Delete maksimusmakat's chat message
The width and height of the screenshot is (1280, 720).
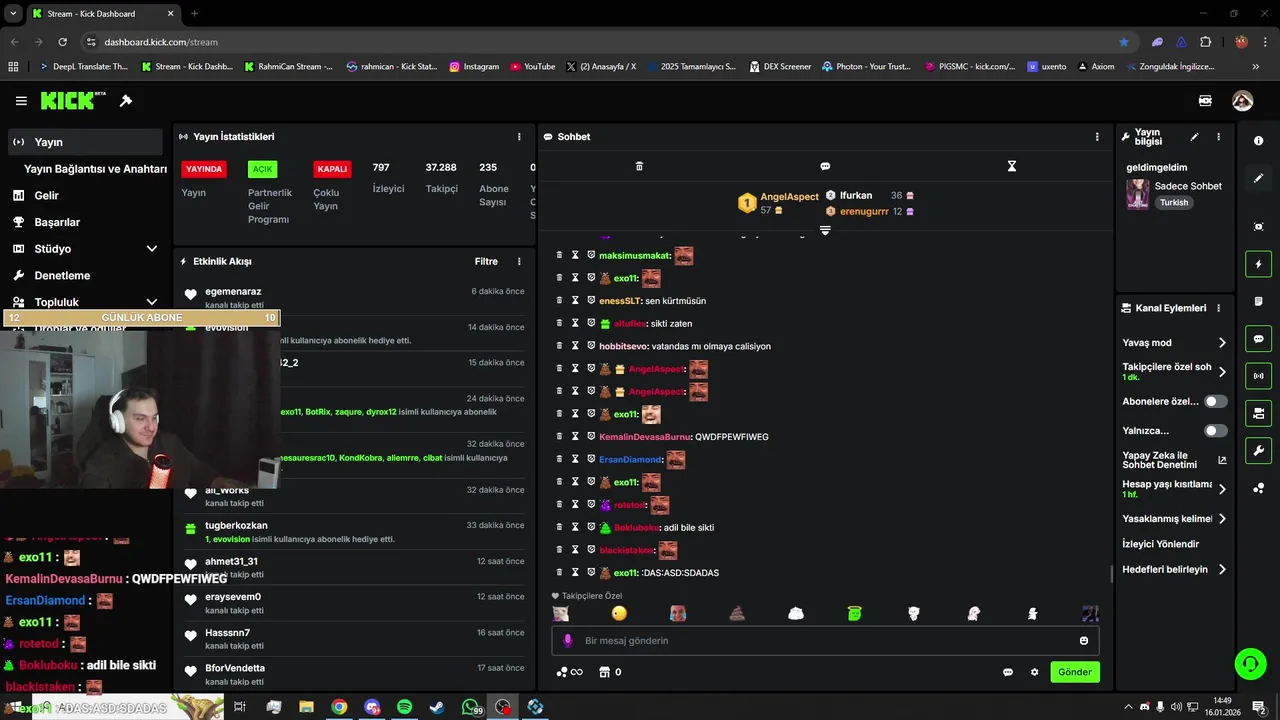coord(560,256)
